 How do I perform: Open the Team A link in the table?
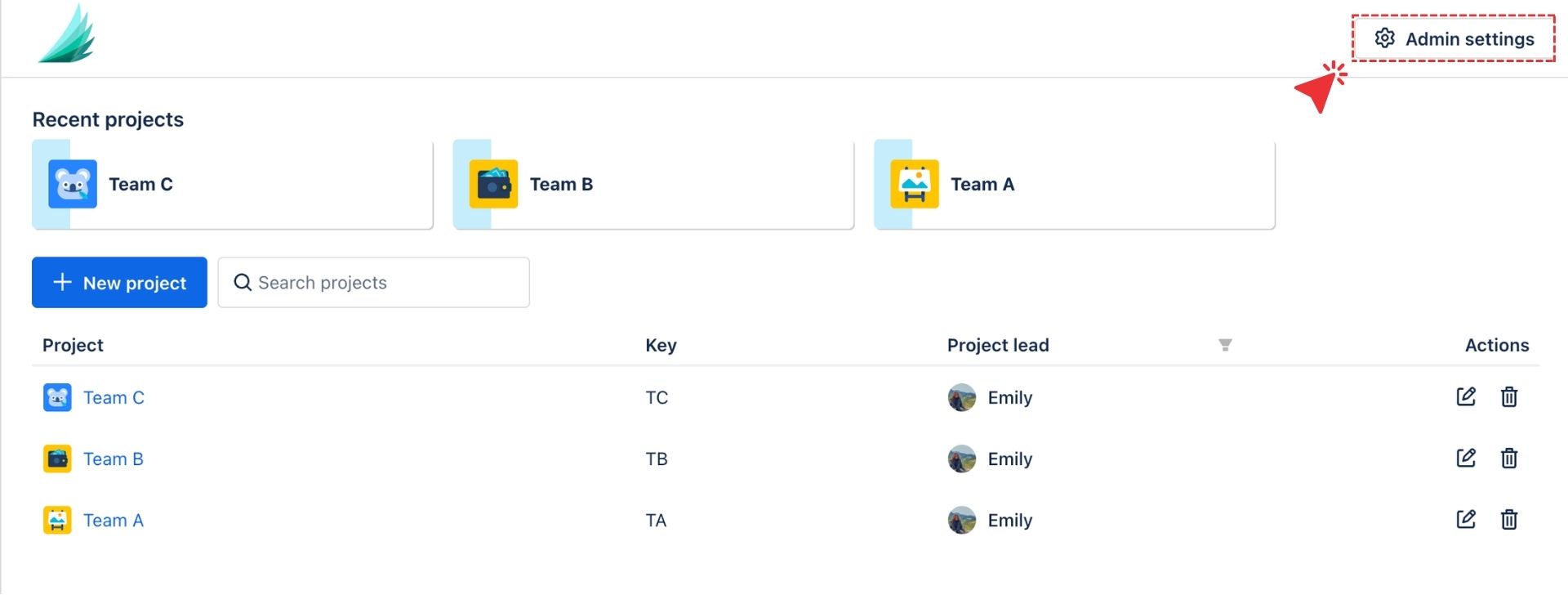pos(114,521)
